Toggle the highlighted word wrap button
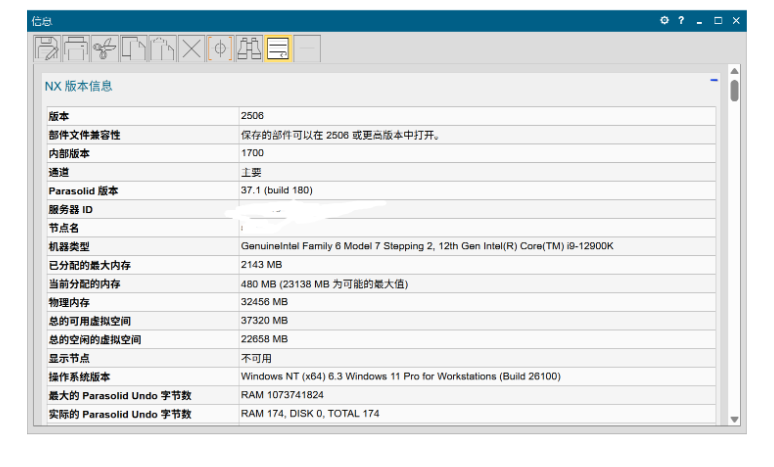774x467 pixels. [x=278, y=48]
